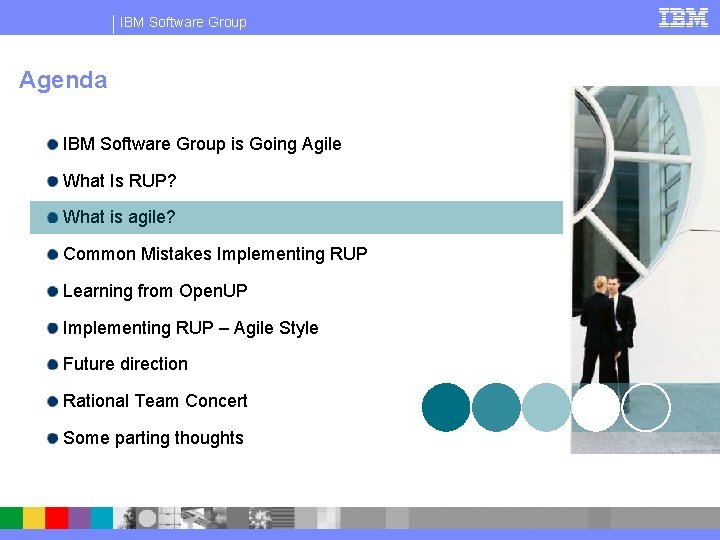Click the 'Agenda' slide title

pyautogui.click(x=63, y=80)
